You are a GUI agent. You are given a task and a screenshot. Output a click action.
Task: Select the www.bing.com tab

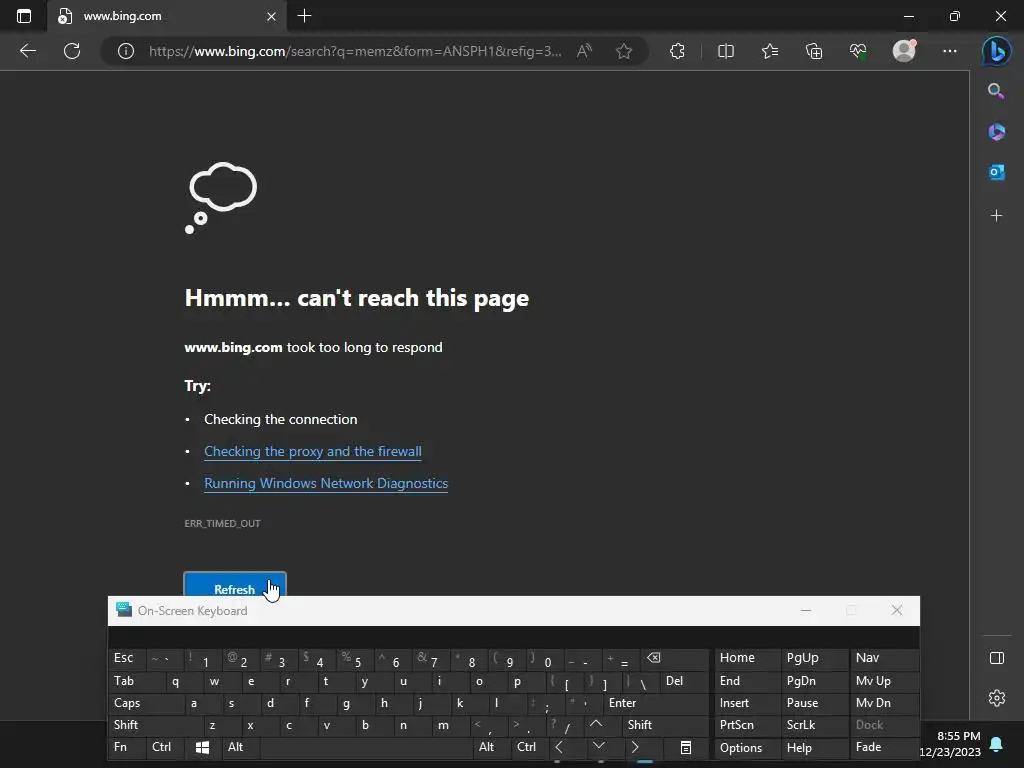tap(168, 16)
